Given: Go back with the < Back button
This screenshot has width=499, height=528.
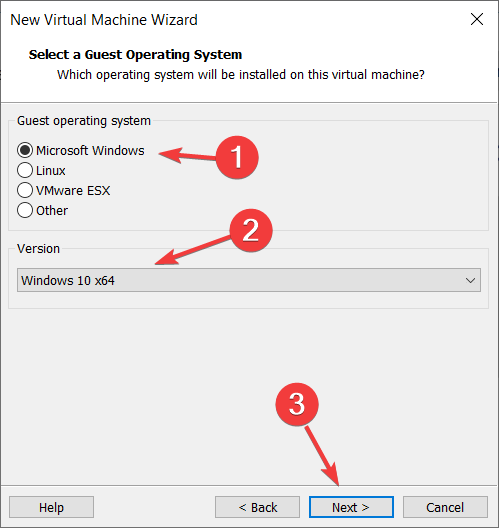Looking at the screenshot, I should click(x=258, y=507).
